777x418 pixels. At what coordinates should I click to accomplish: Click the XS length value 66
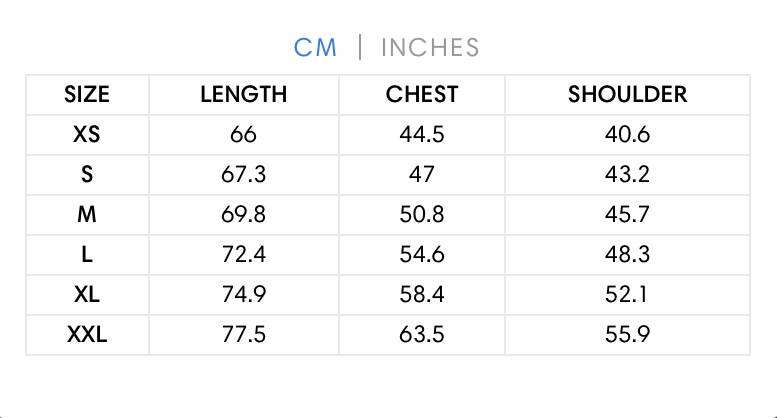click(x=243, y=134)
